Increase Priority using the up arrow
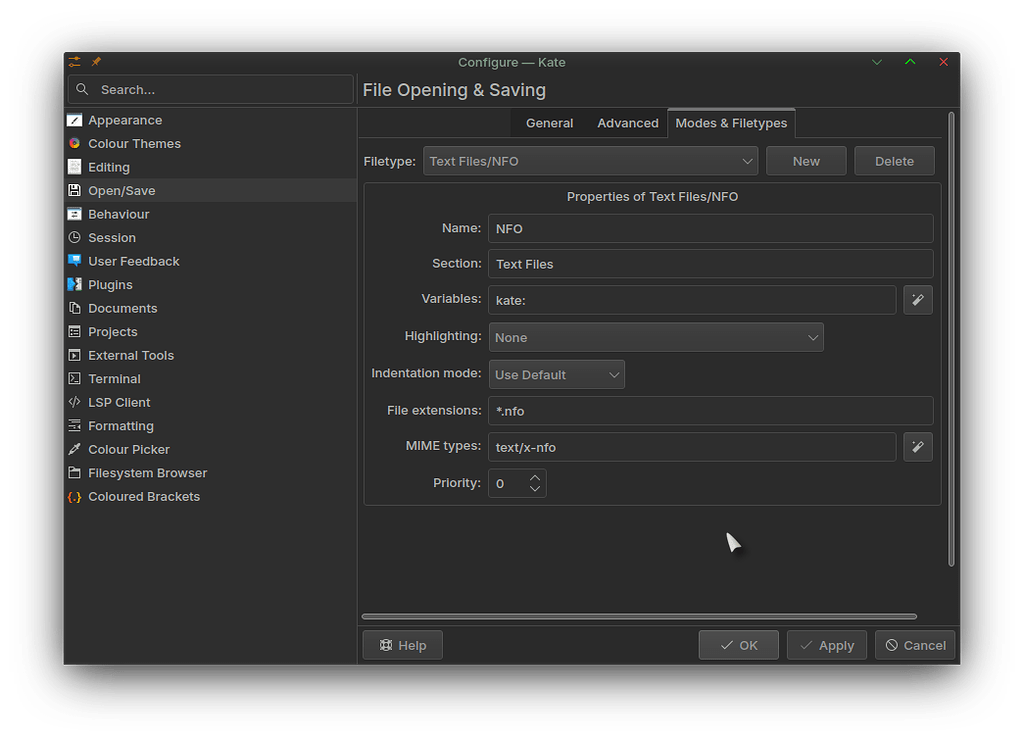1024x739 pixels. click(x=536, y=477)
